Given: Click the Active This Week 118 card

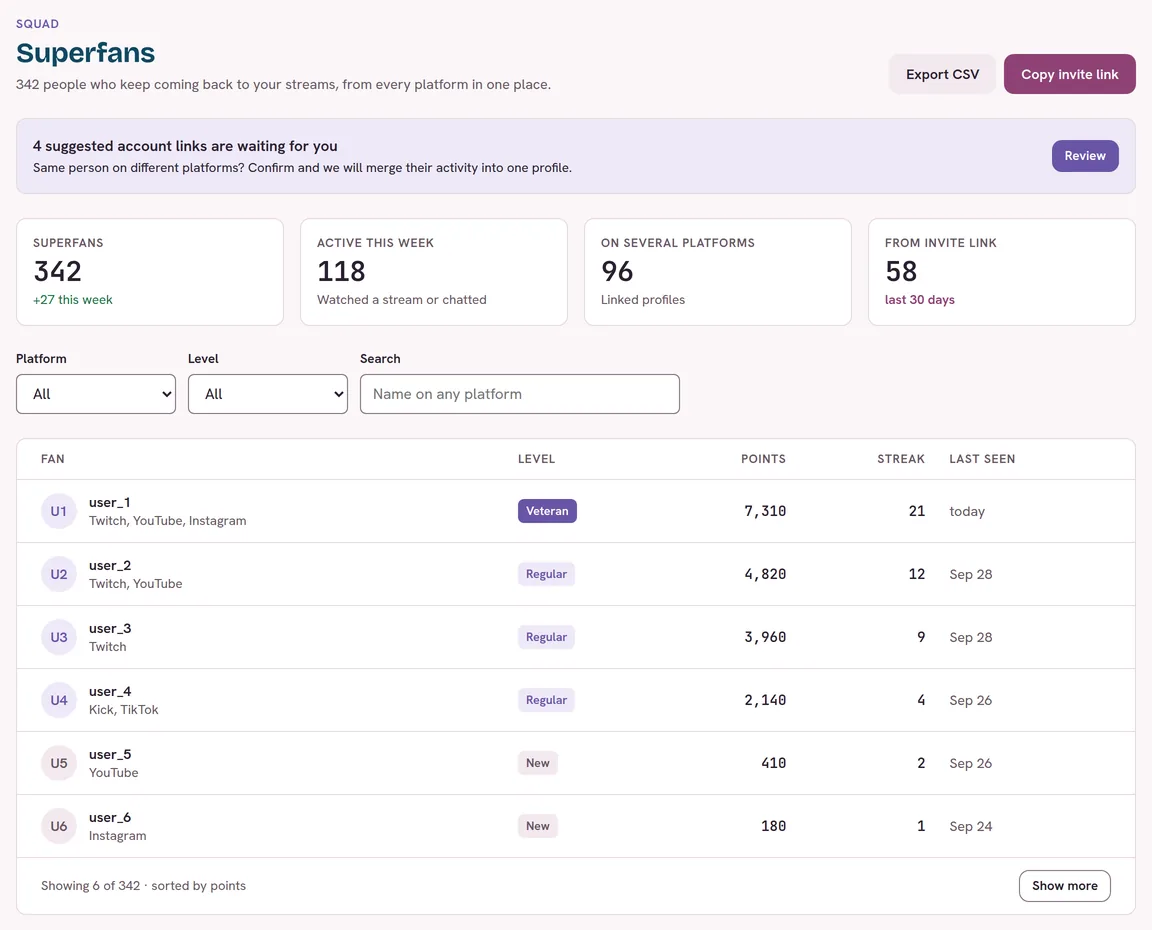Looking at the screenshot, I should [433, 272].
